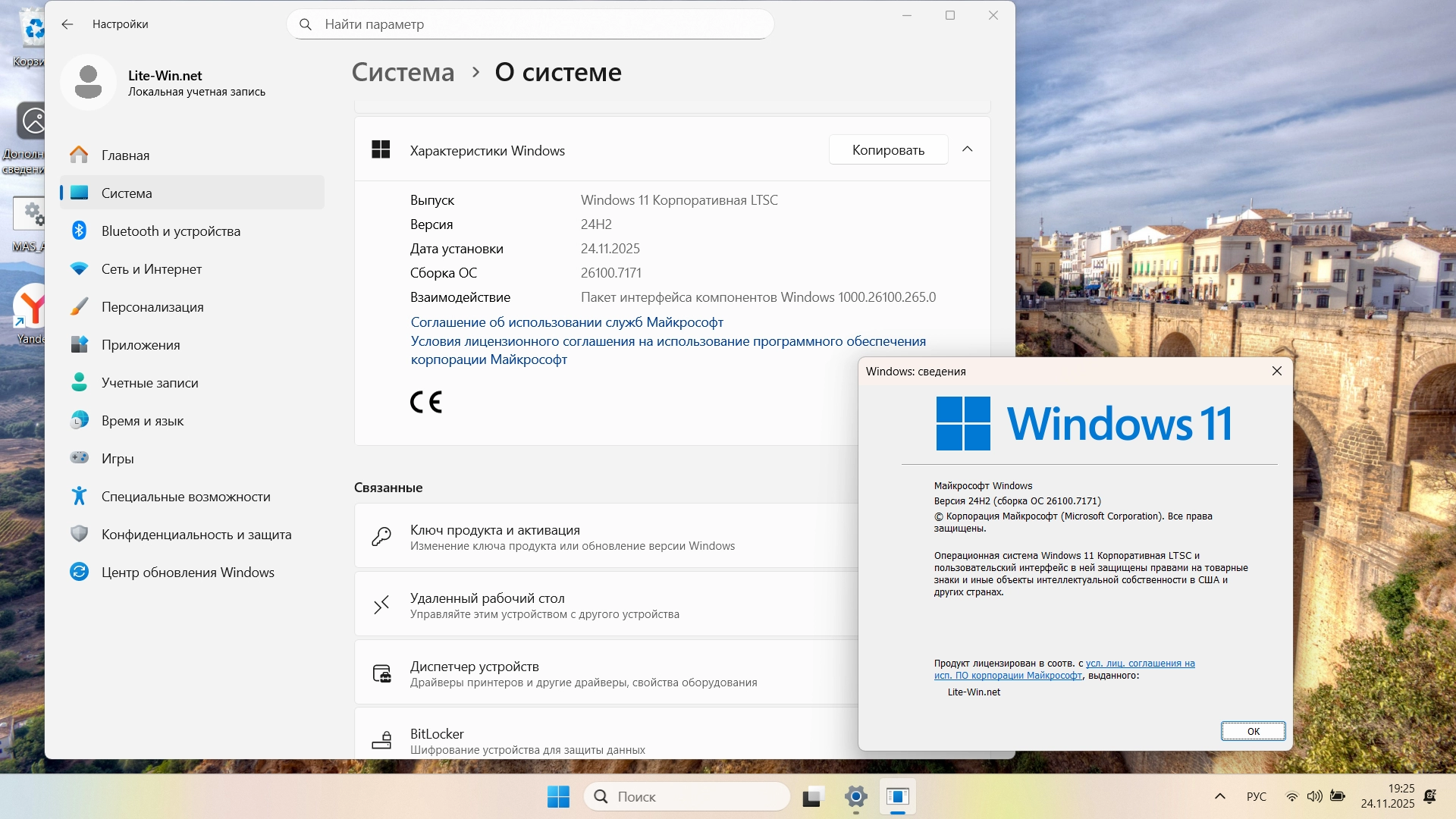
Task: Click the РУС language indicator in tray
Action: 1256,796
